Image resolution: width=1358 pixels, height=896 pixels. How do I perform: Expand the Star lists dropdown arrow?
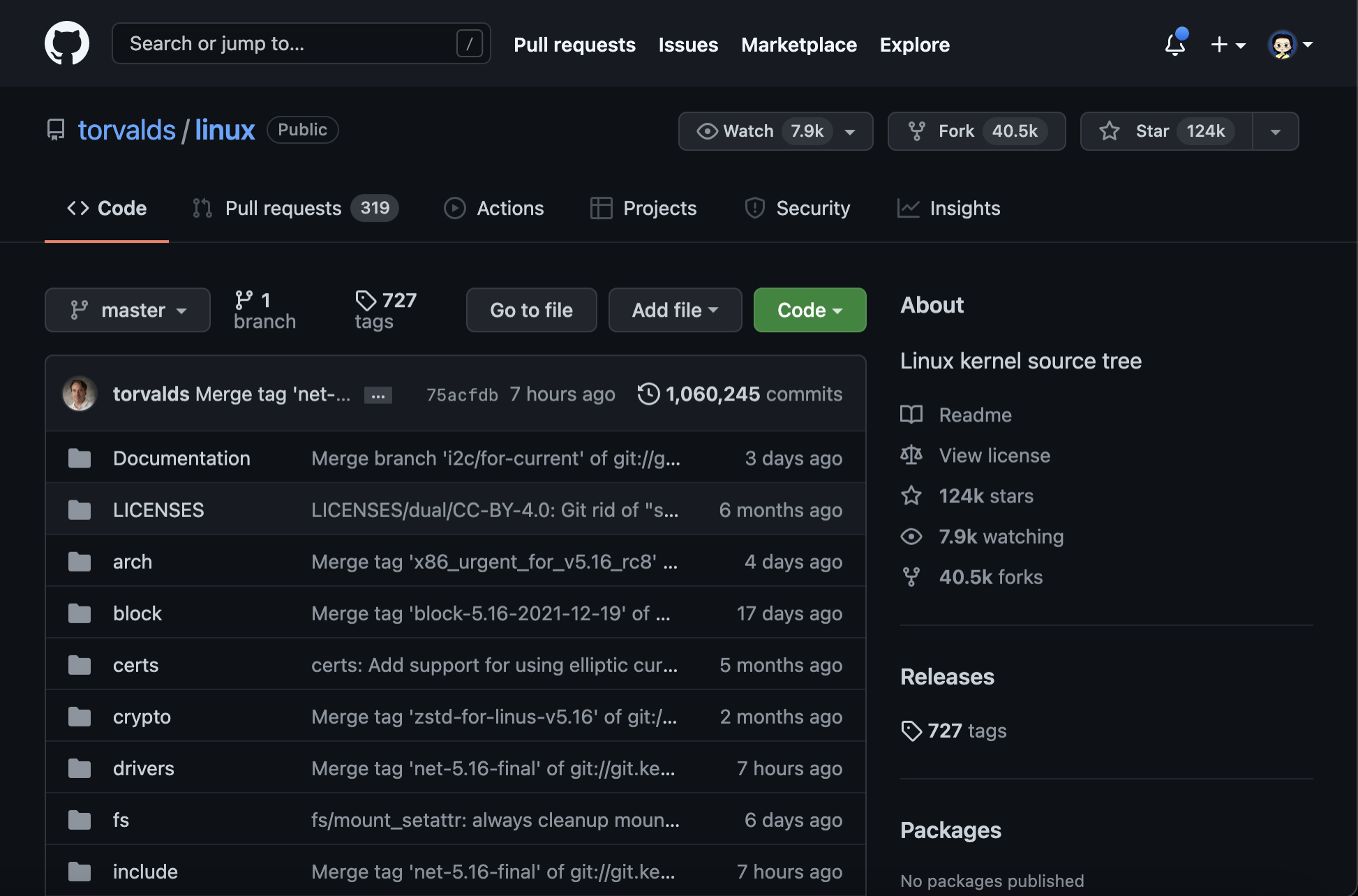click(1276, 131)
